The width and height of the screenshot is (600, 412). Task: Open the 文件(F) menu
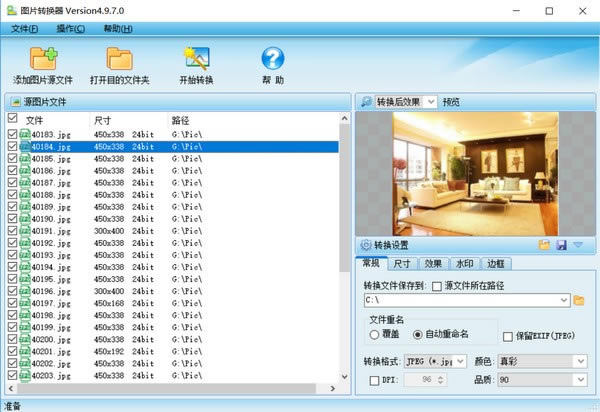point(24,29)
